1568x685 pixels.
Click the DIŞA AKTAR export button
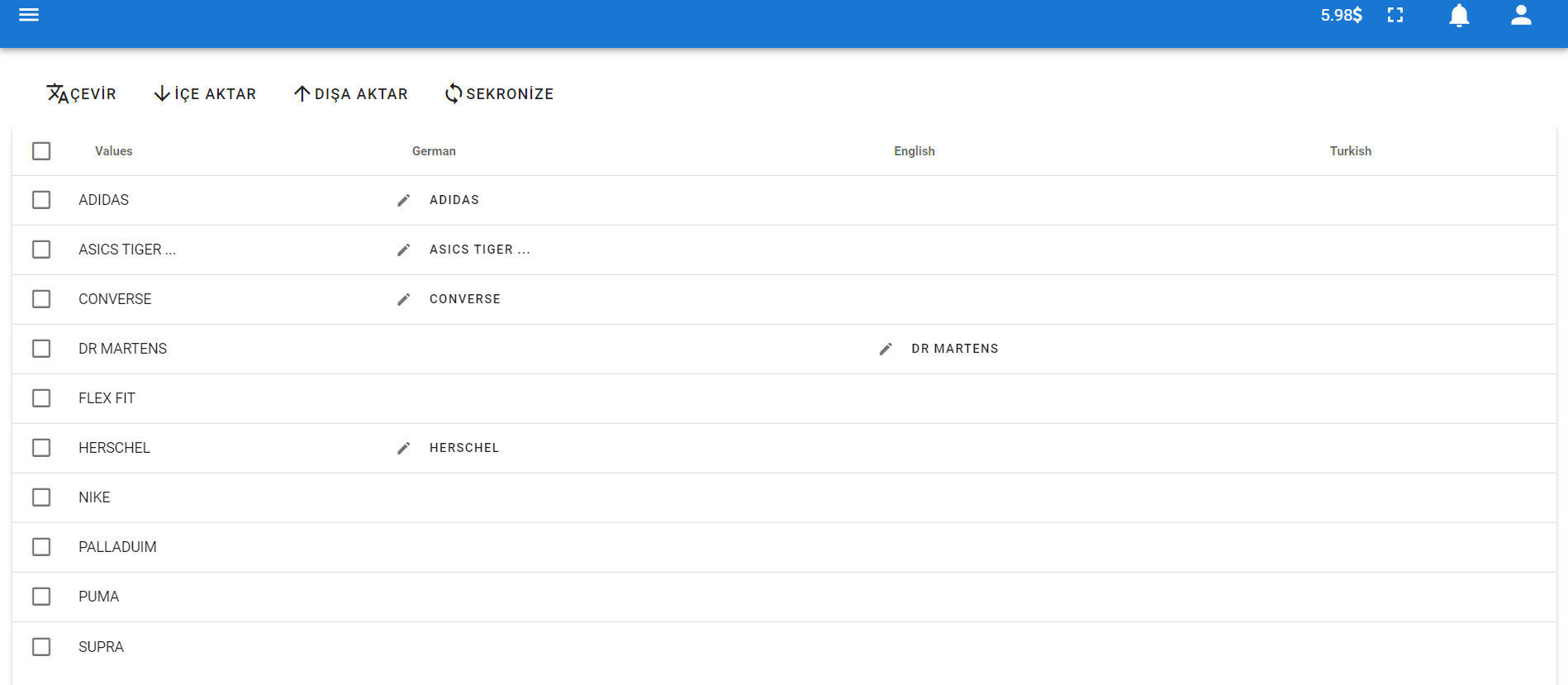[x=351, y=94]
